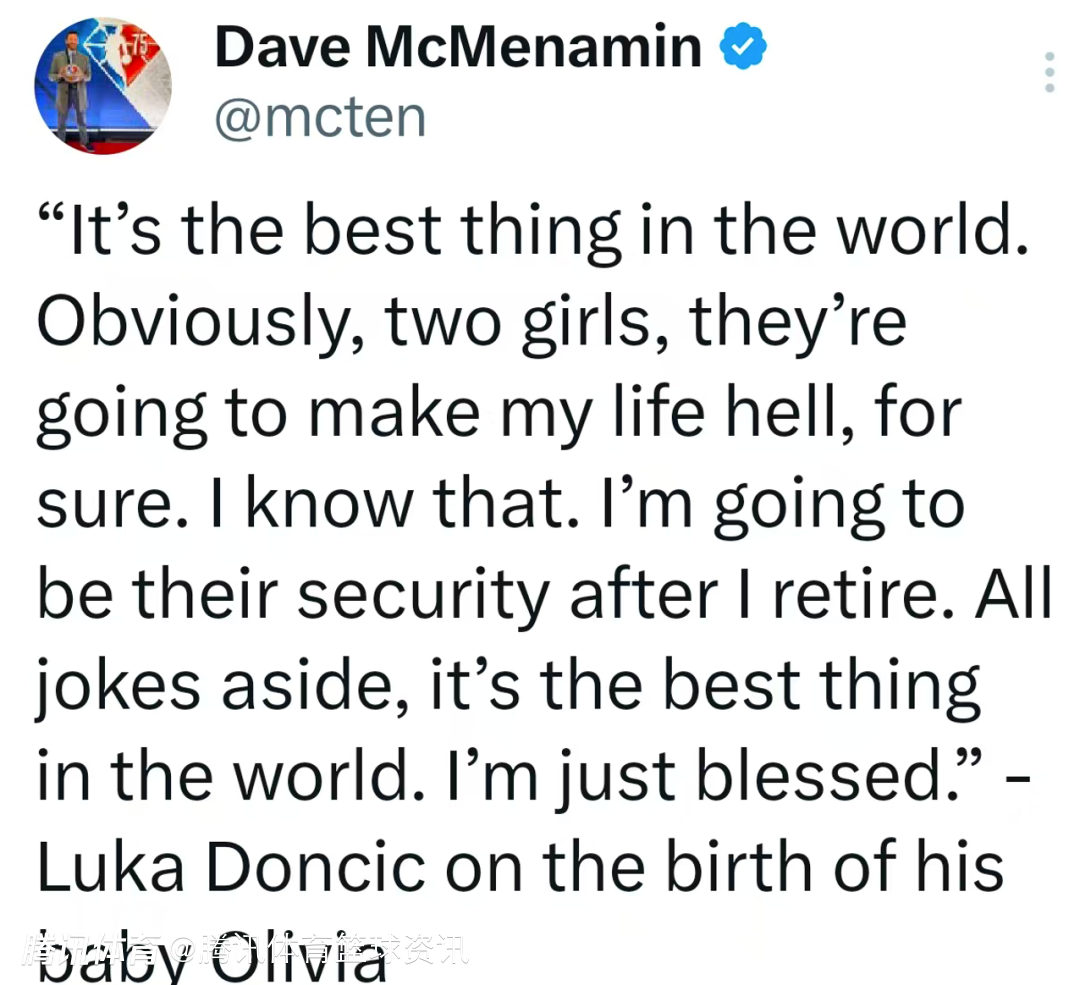Click the Dave McMenamin display name

tap(458, 47)
